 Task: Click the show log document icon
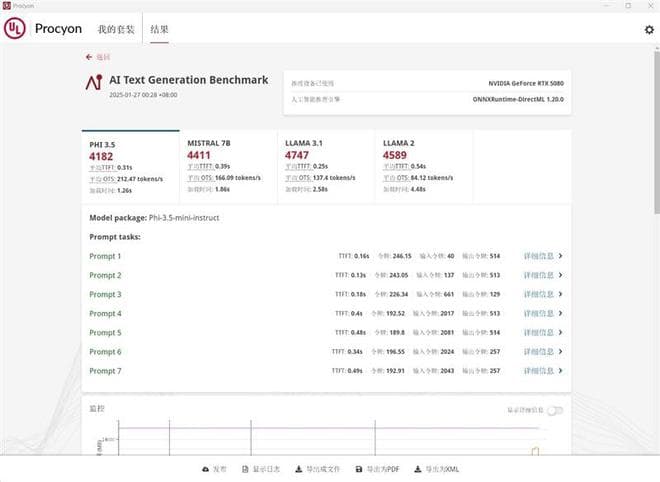point(245,468)
